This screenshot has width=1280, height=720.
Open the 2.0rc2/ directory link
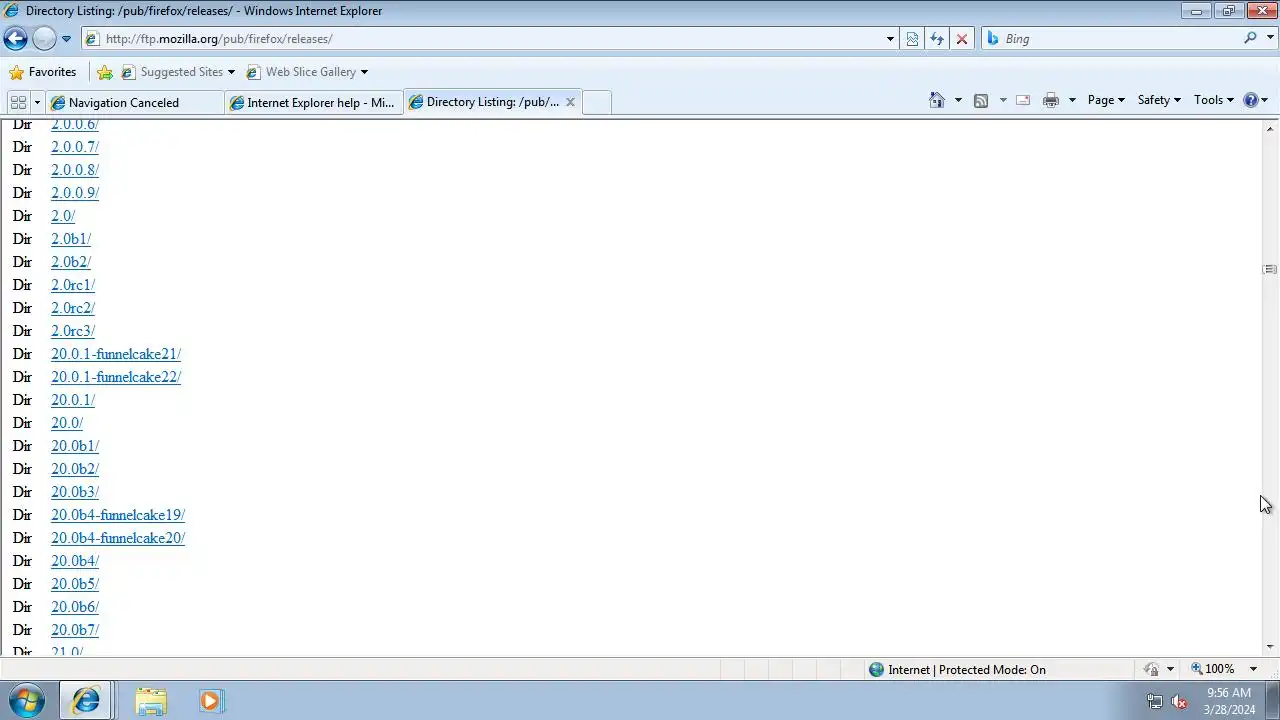[73, 308]
